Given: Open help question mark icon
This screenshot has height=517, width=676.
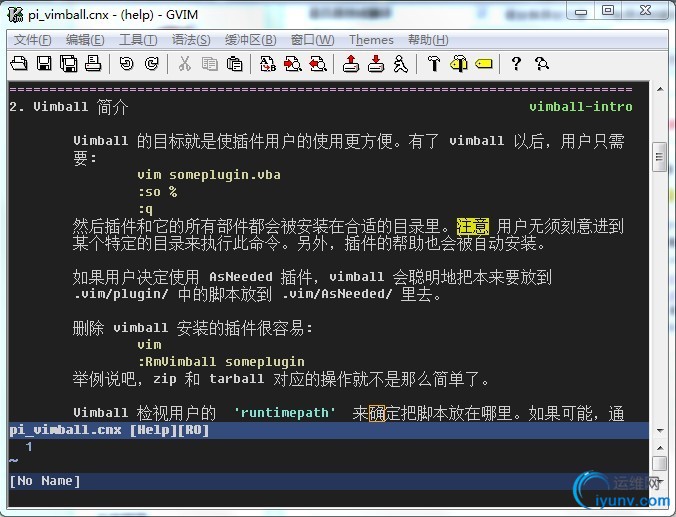Looking at the screenshot, I should click(516, 64).
